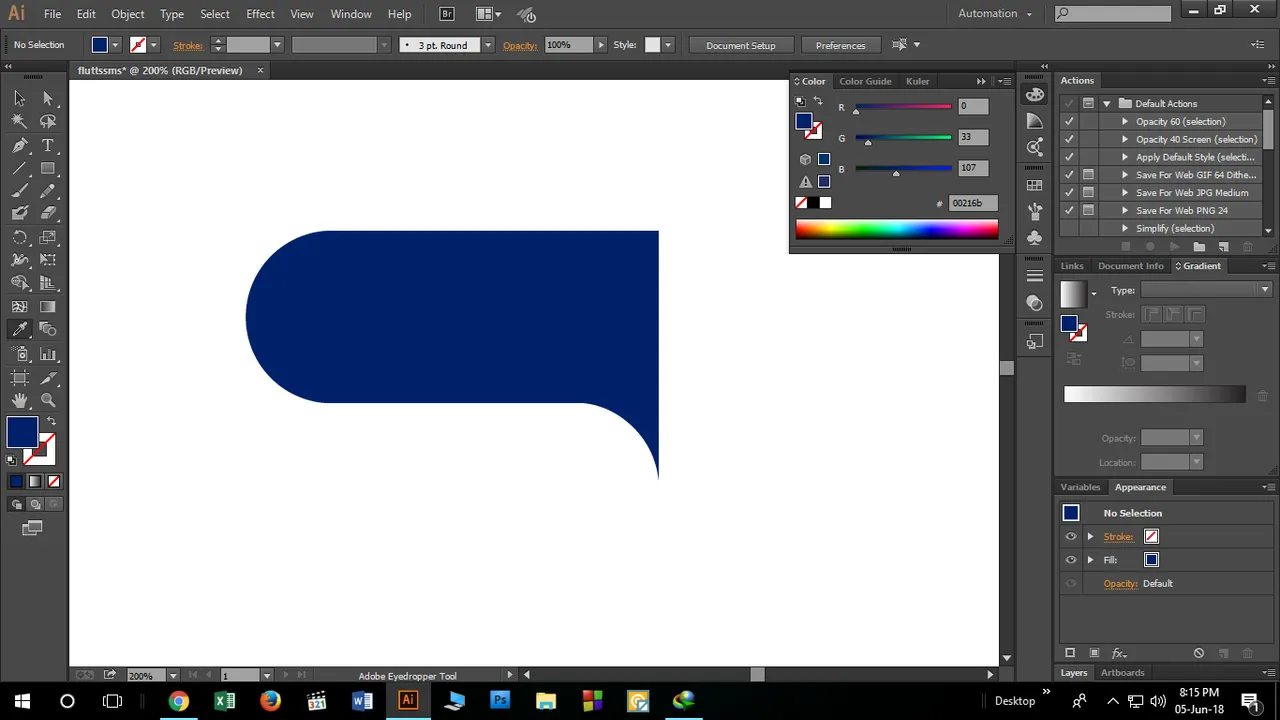Click the Opacity link in Appearance panel
The height and width of the screenshot is (720, 1280).
[1120, 584]
